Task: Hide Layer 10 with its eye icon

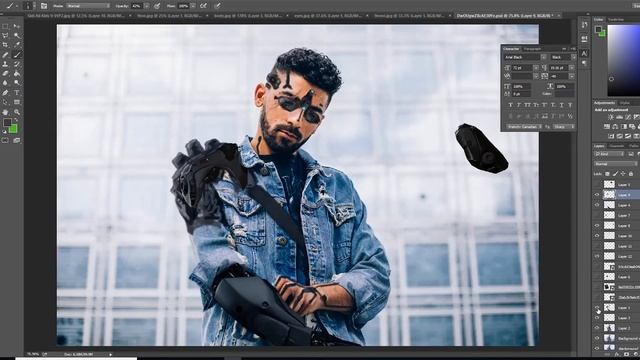Action: (x=597, y=236)
